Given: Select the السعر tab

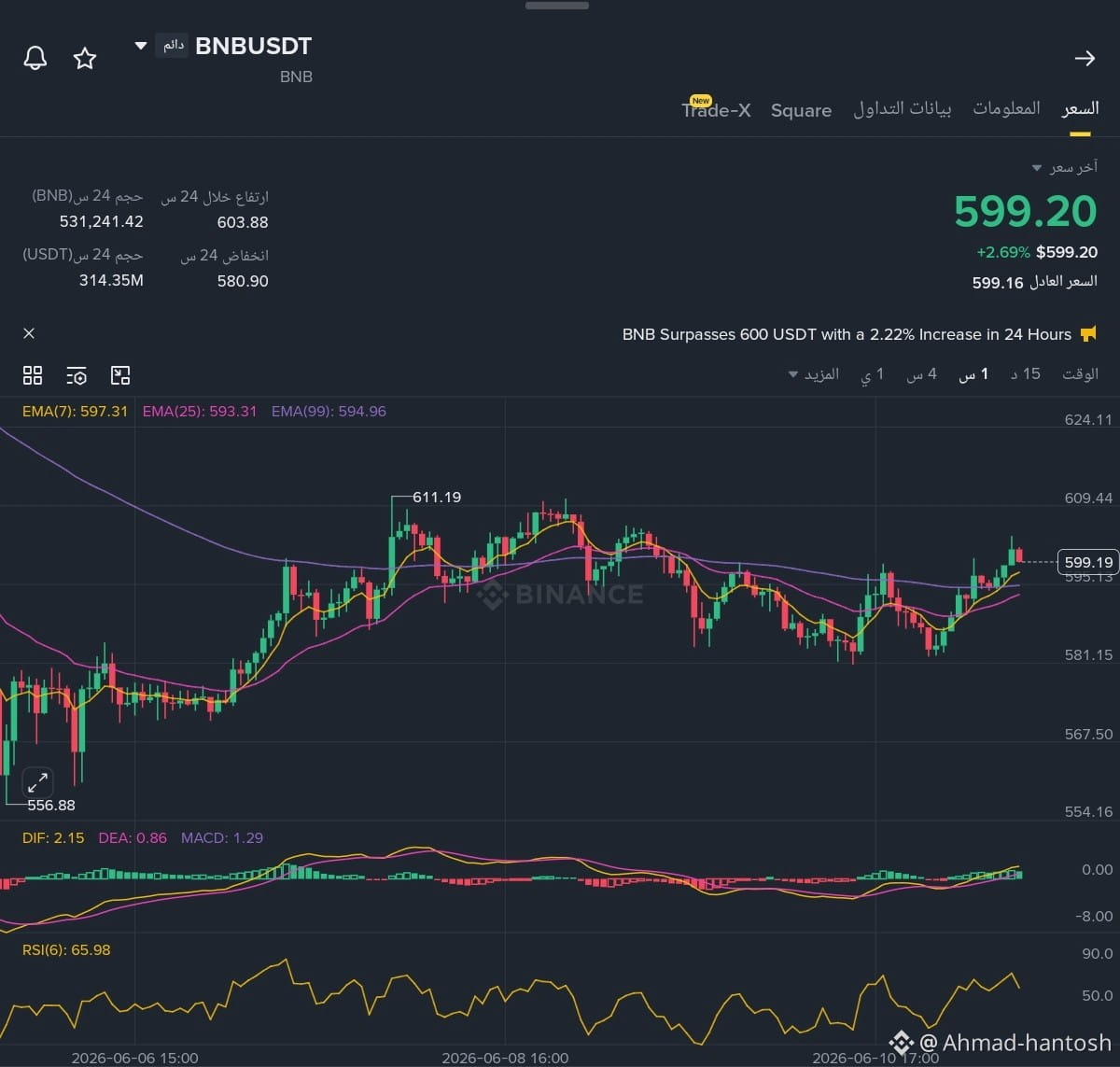Looking at the screenshot, I should click(x=1080, y=109).
